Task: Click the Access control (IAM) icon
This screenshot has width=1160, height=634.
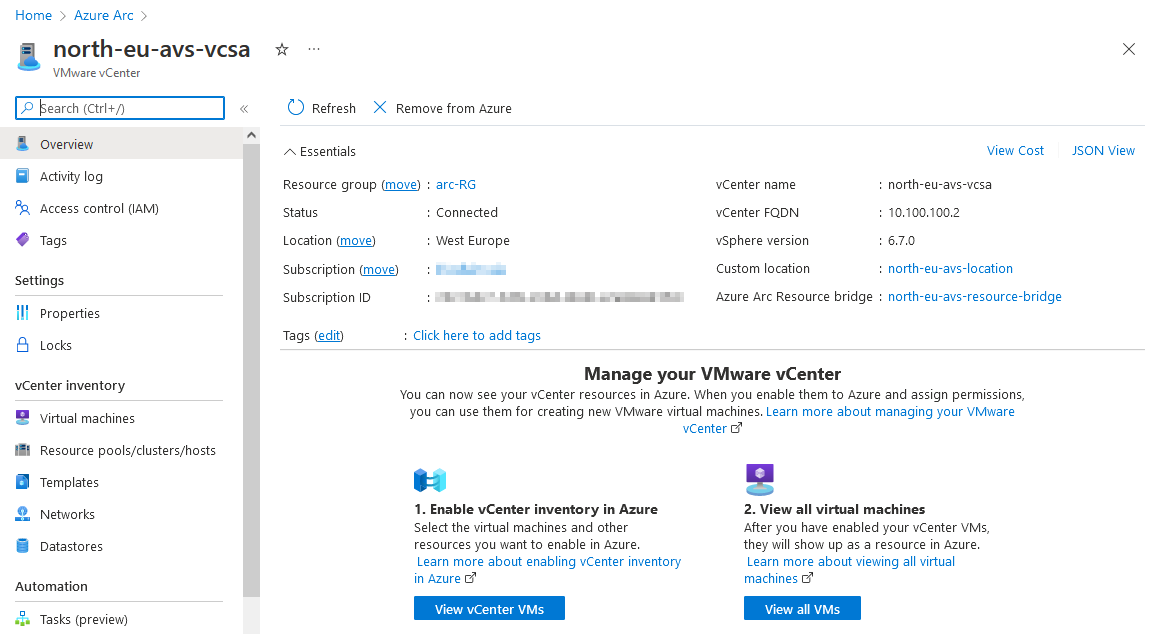Action: tap(23, 208)
